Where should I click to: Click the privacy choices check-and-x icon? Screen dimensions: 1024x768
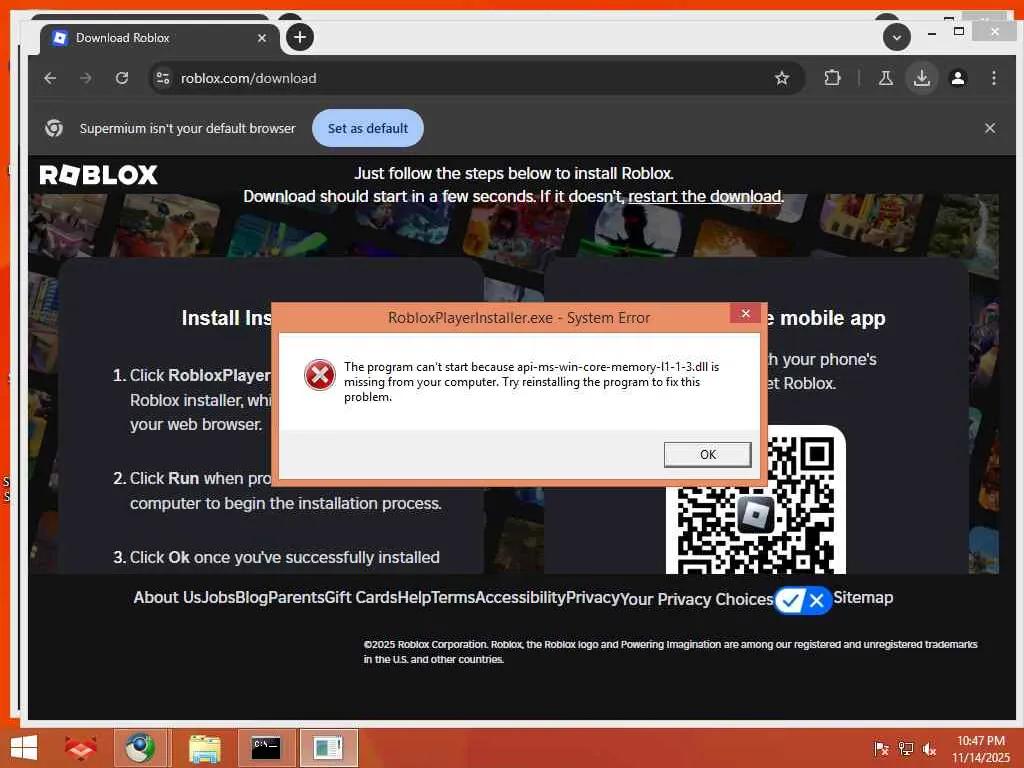[x=803, y=600]
